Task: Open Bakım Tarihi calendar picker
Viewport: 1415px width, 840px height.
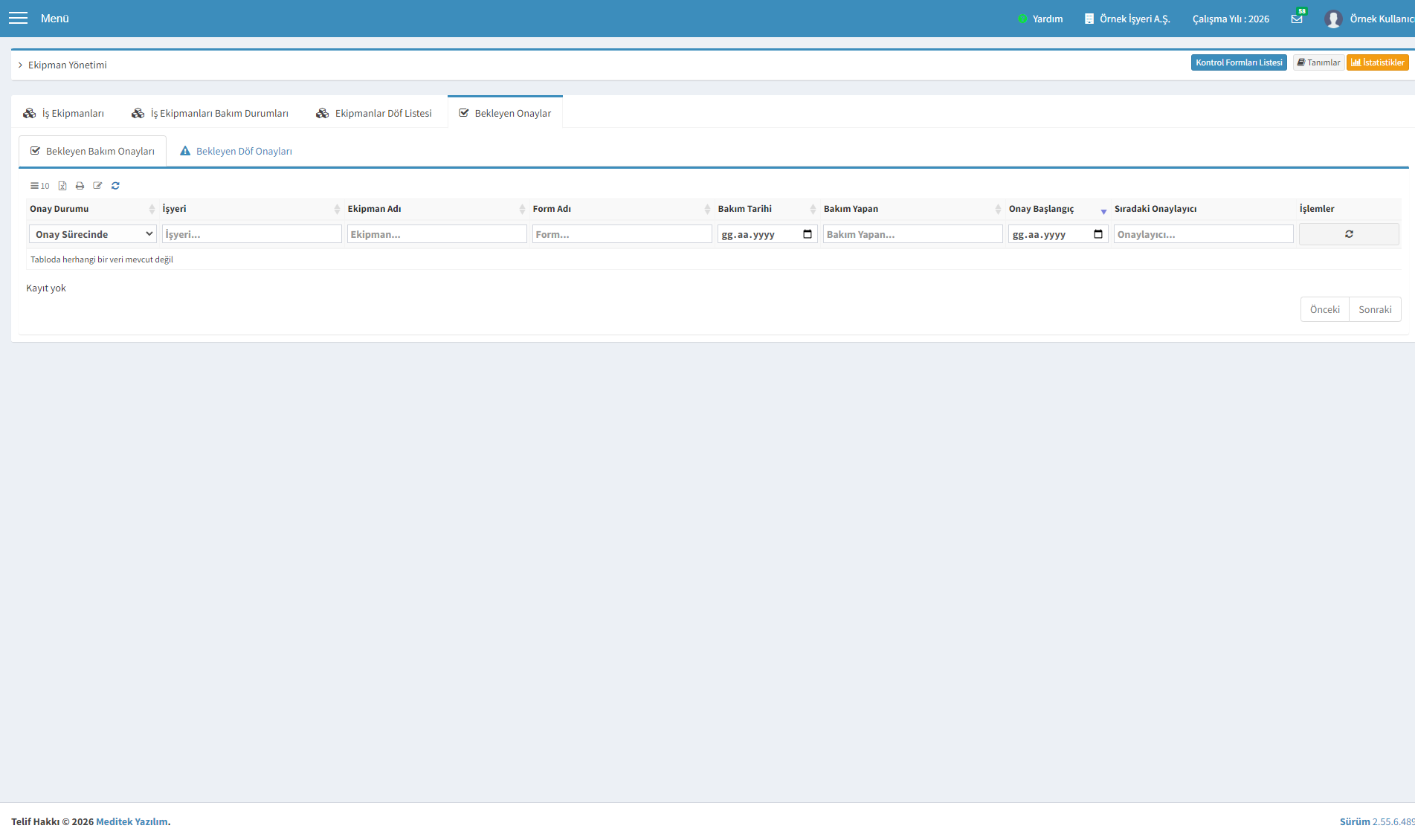Action: (x=808, y=234)
